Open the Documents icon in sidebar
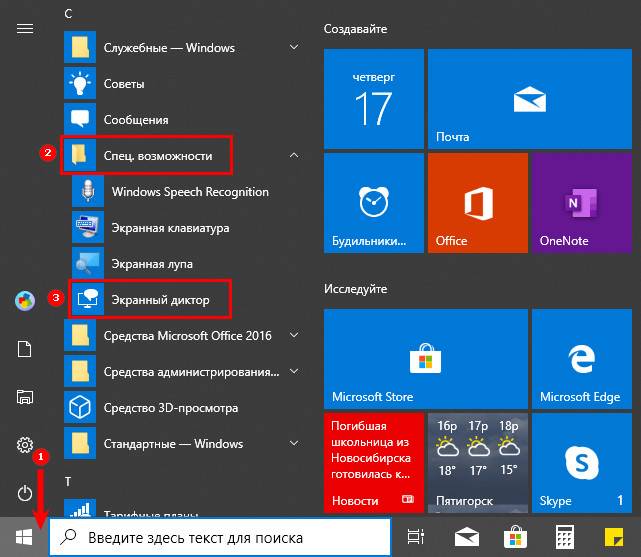The height and width of the screenshot is (557, 641). click(25, 348)
